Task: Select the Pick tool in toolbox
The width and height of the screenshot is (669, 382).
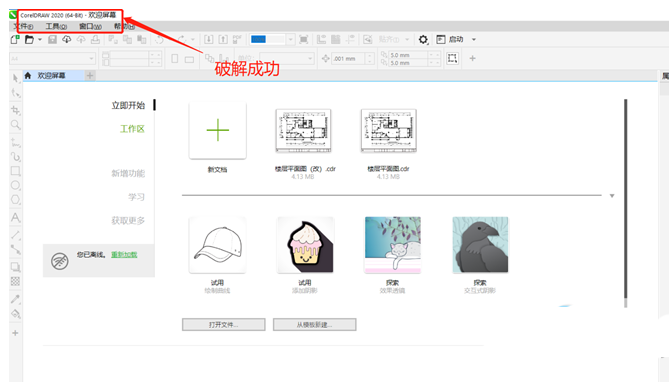Action: (x=16, y=78)
